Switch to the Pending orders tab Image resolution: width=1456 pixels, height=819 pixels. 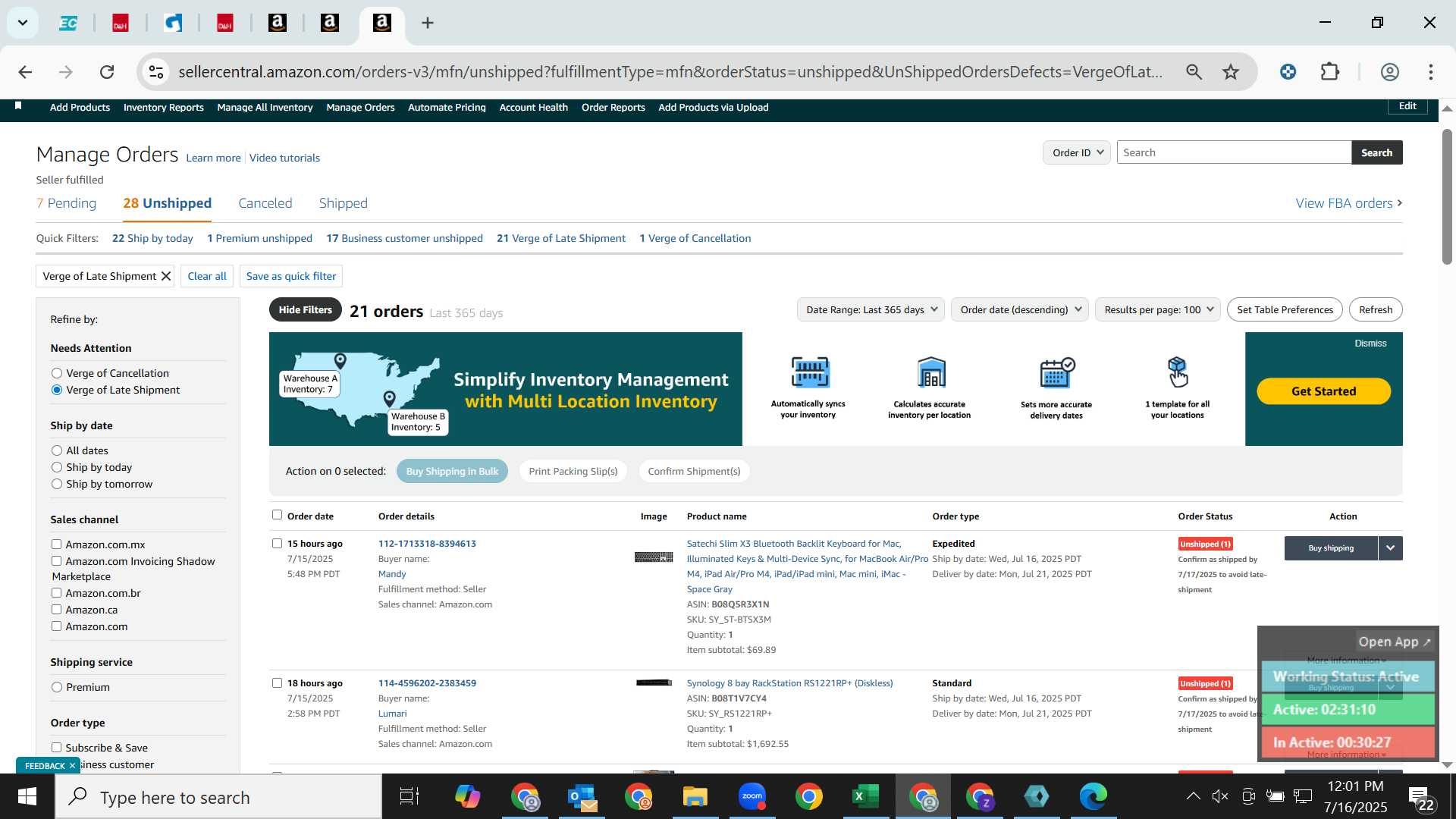click(x=67, y=203)
